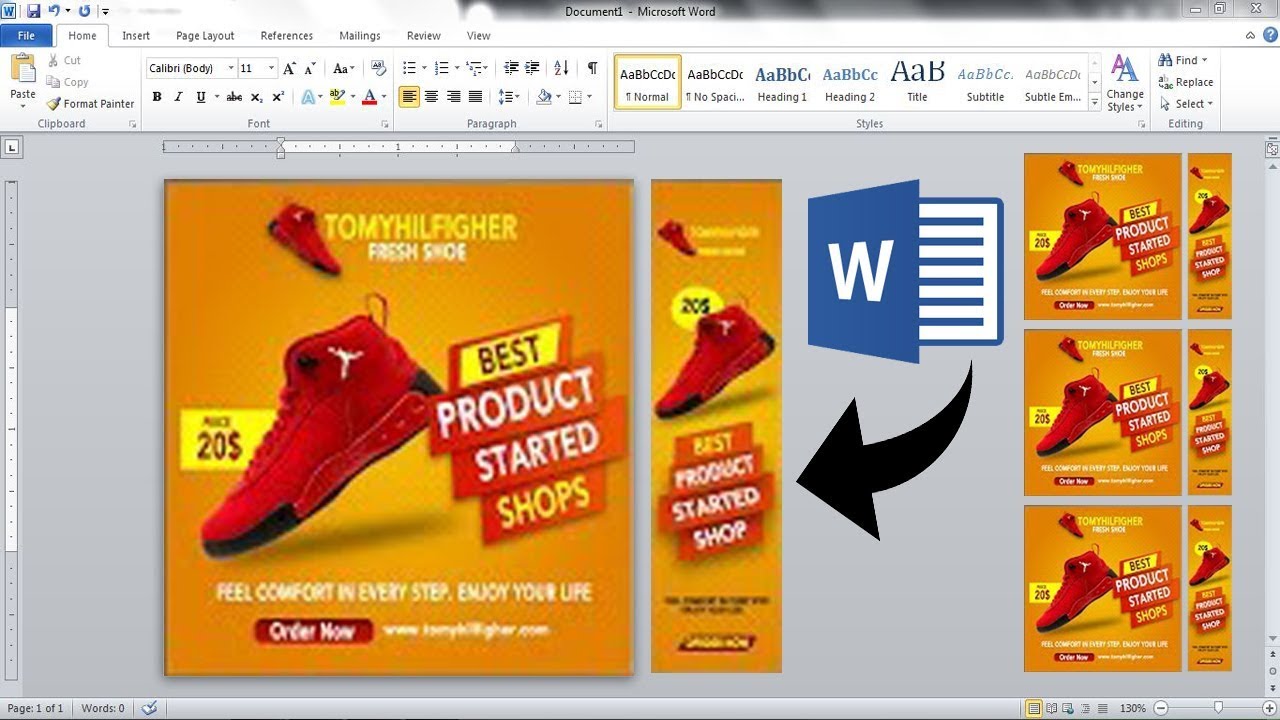
Task: Expand numbering list dropdown arrow
Action: tap(457, 68)
